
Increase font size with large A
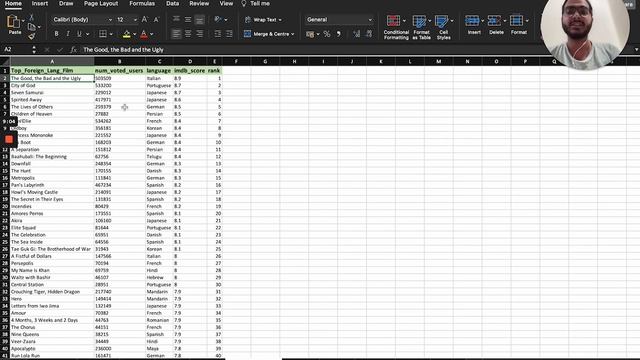[x=145, y=20]
